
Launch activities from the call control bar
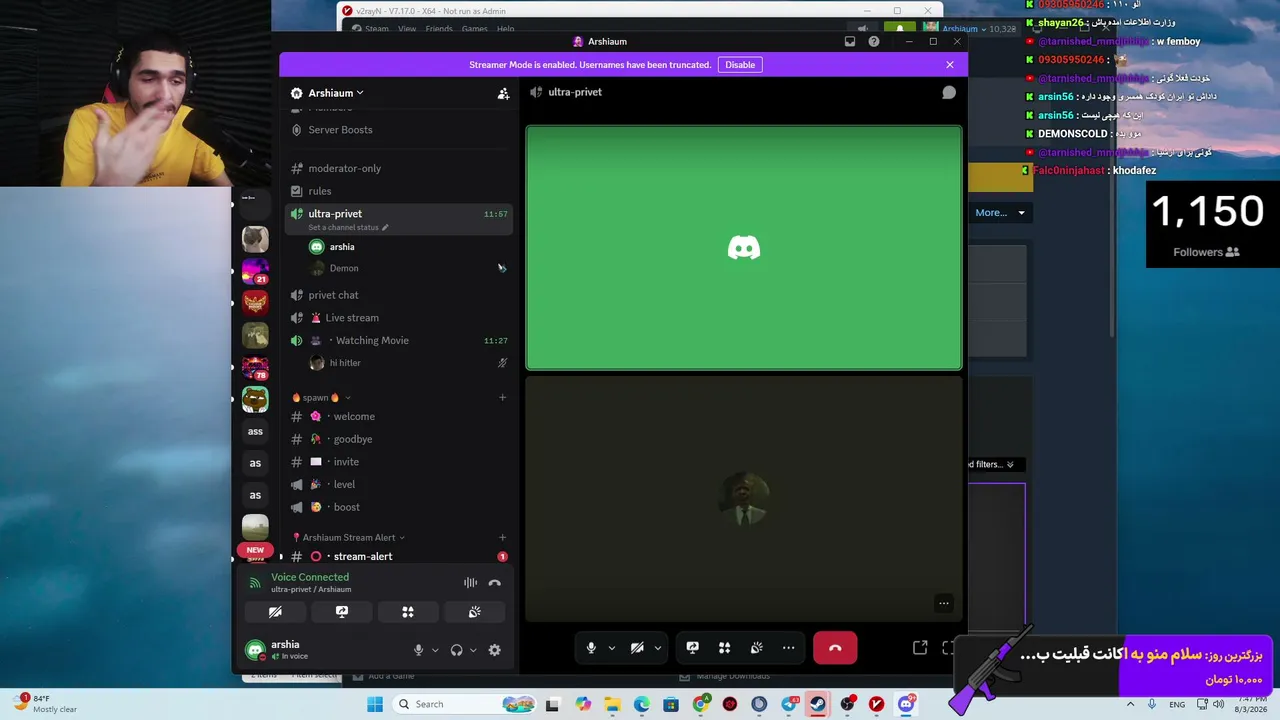click(x=724, y=648)
